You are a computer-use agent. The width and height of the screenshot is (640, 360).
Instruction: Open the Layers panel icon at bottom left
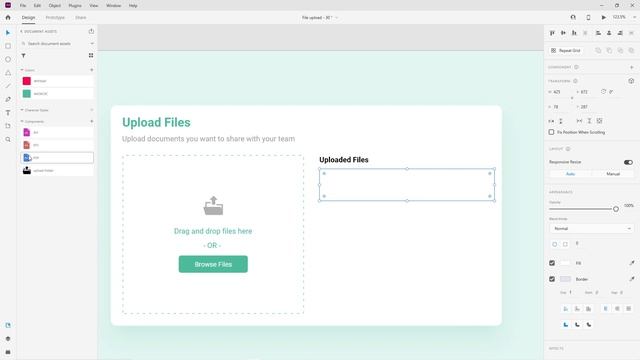(8, 339)
